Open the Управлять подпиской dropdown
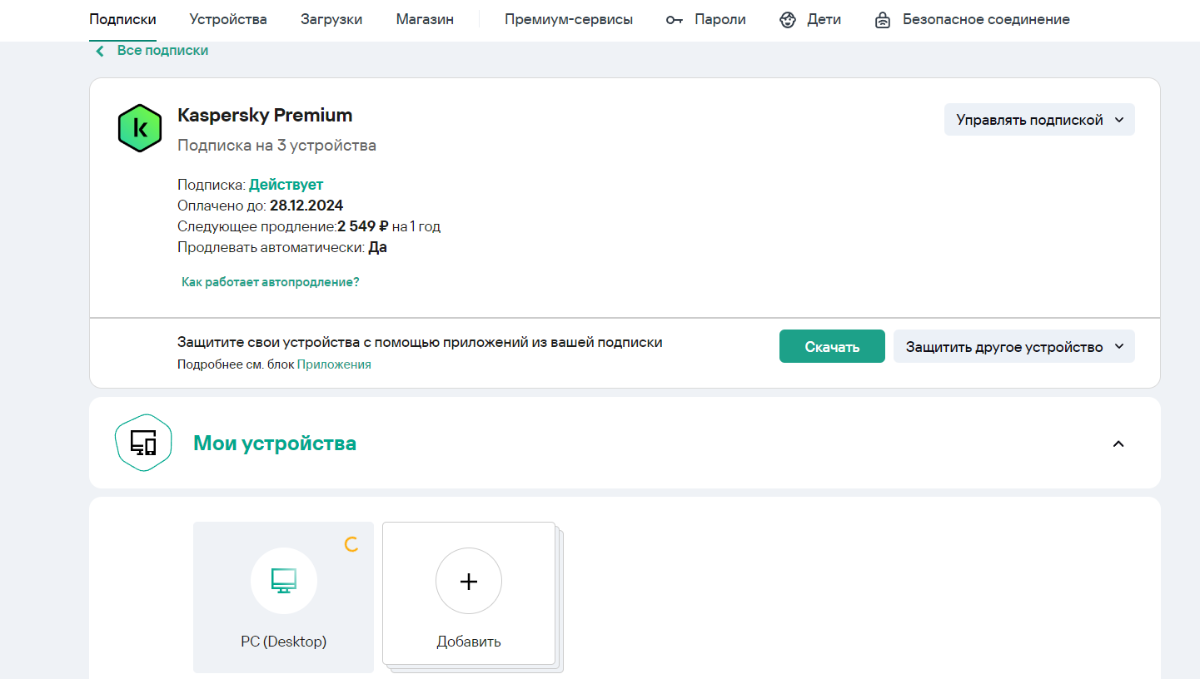Viewport: 1200px width, 679px height. tap(1039, 120)
